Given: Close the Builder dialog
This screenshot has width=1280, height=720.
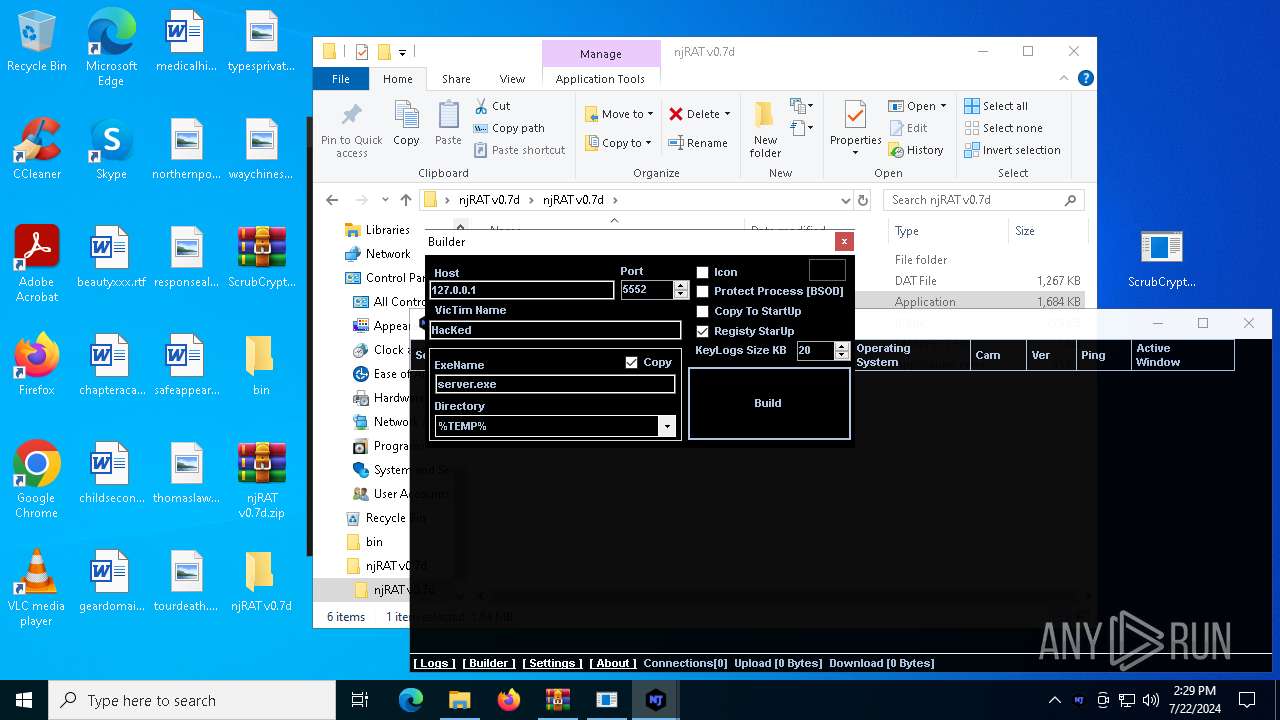Looking at the screenshot, I should point(844,241).
